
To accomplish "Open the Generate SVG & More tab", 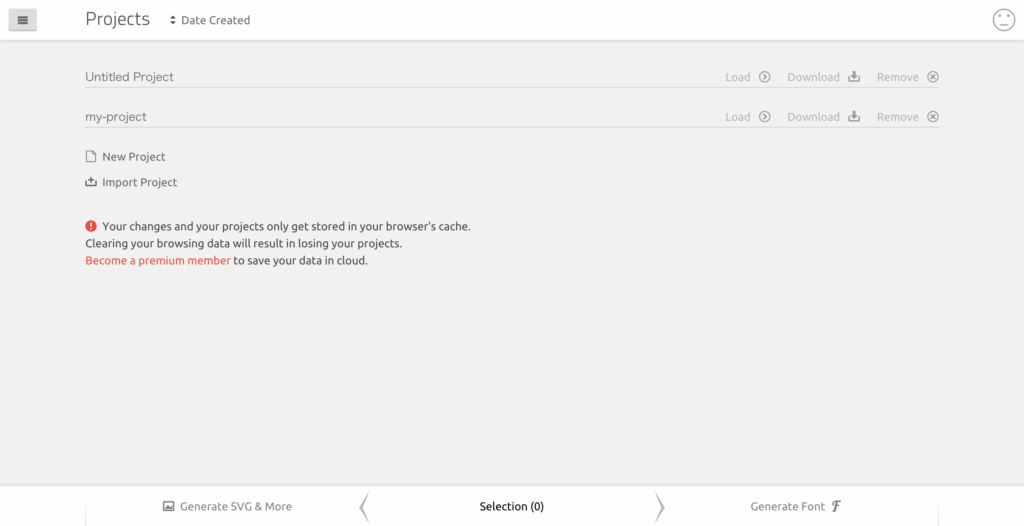I will [x=227, y=507].
